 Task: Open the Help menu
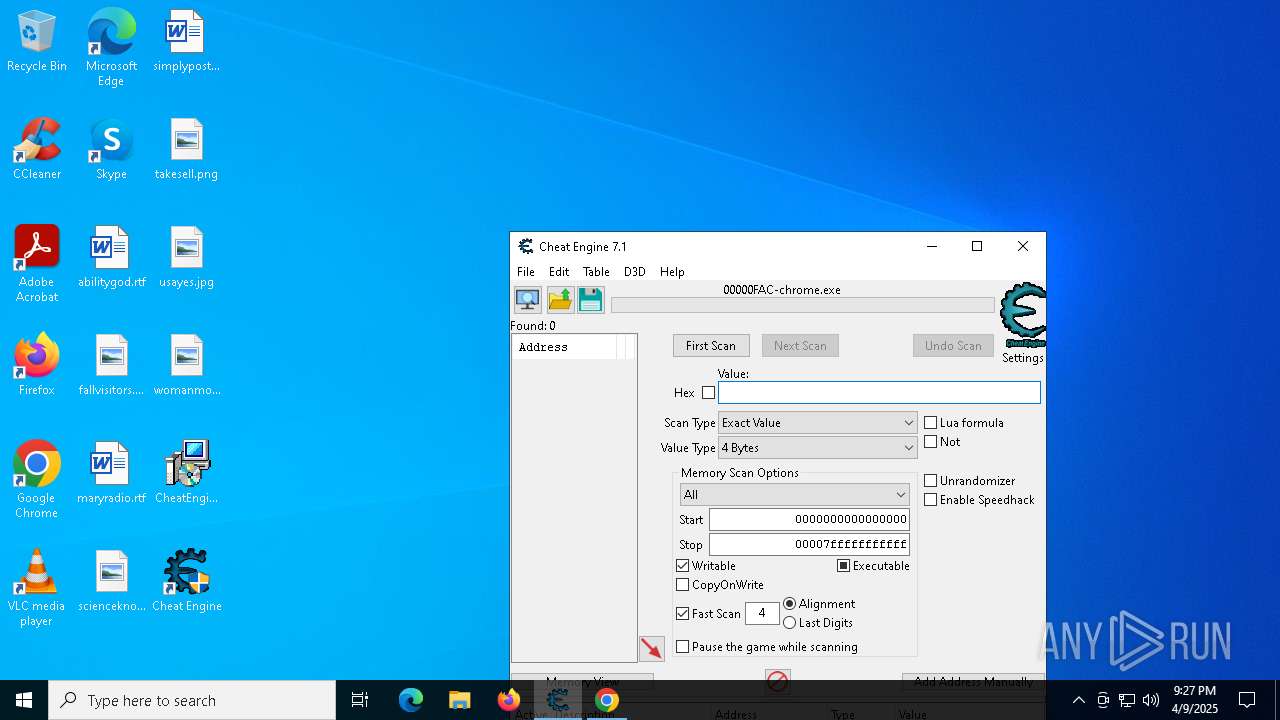pos(672,272)
